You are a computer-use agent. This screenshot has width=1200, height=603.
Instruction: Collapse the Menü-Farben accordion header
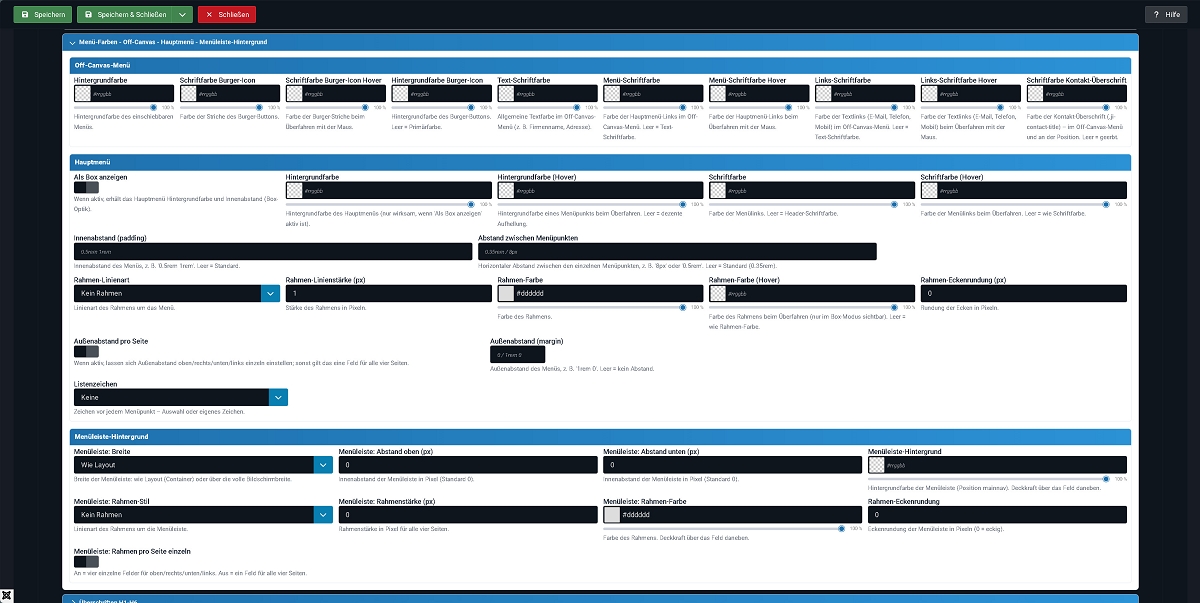[x=600, y=42]
